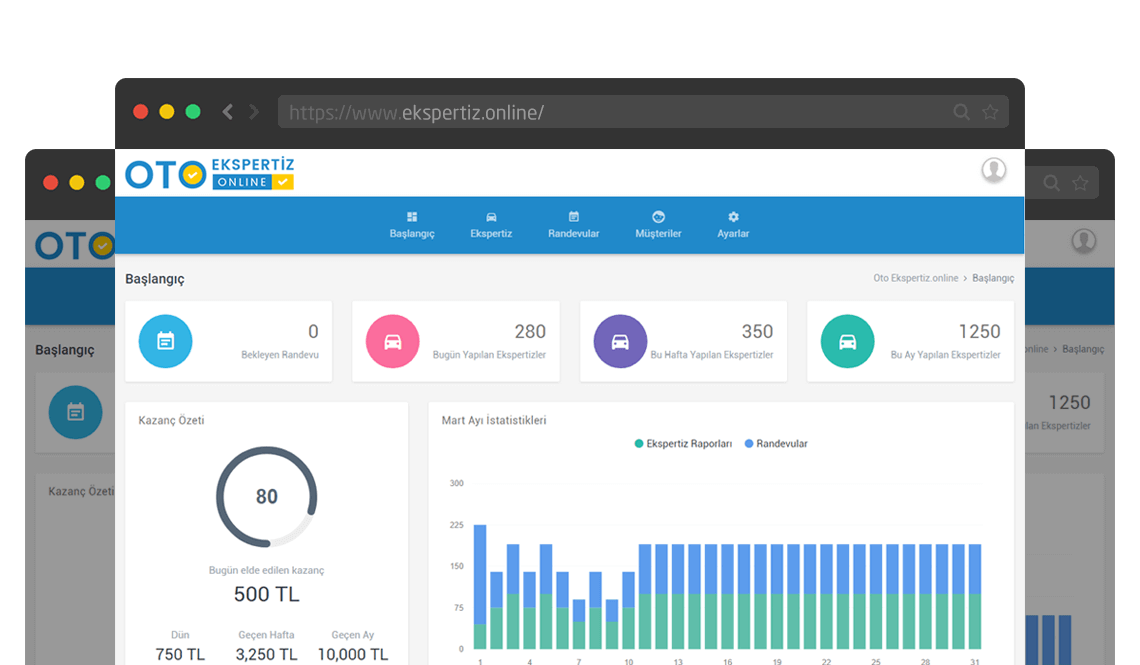
Task: Open Ayarlar settings in navigation
Action: click(x=733, y=225)
